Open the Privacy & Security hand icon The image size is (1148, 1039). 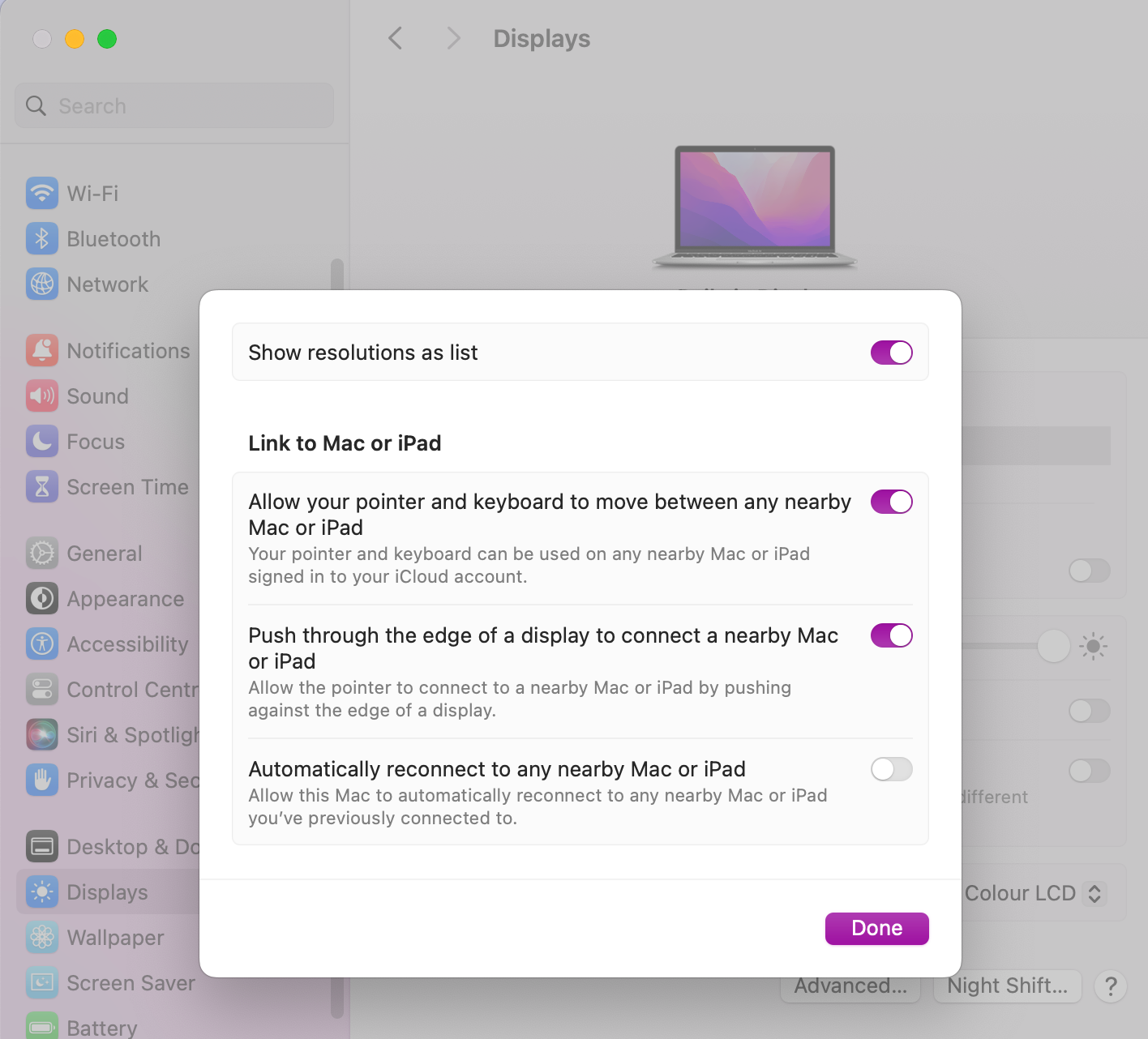pyautogui.click(x=42, y=780)
